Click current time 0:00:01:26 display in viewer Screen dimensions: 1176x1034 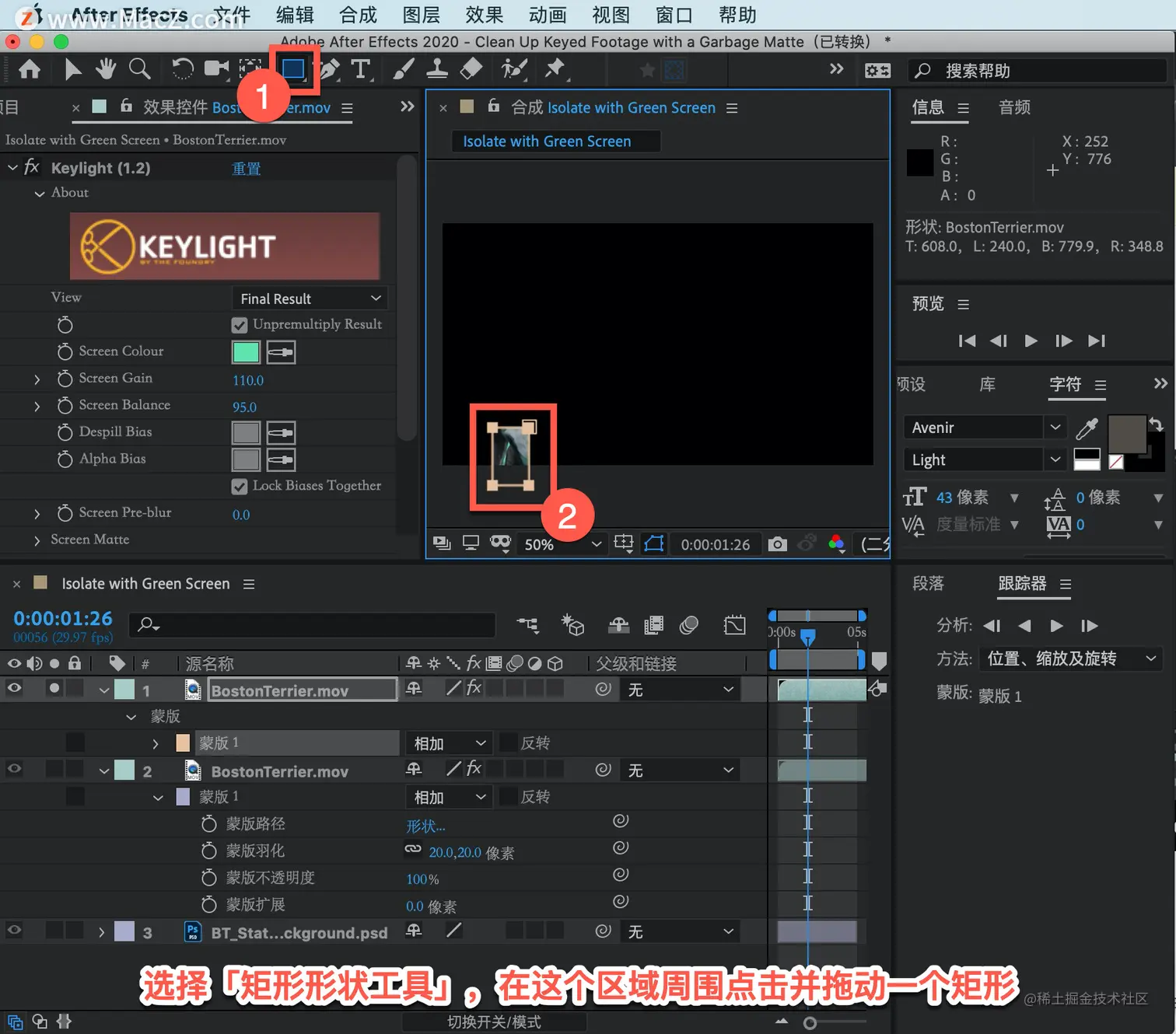(x=716, y=544)
